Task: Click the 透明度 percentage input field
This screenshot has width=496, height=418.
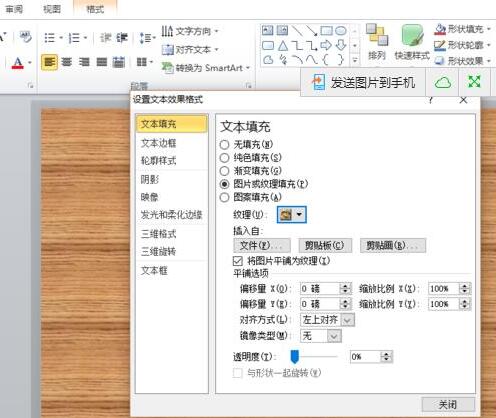Action: 365,357
